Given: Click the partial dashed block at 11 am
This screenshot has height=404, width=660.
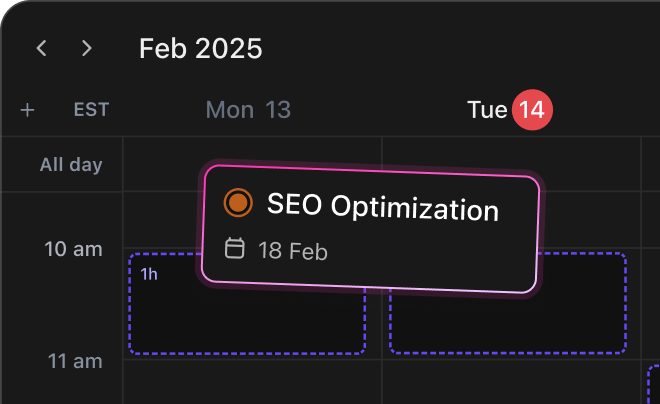Looking at the screenshot, I should tap(654, 385).
